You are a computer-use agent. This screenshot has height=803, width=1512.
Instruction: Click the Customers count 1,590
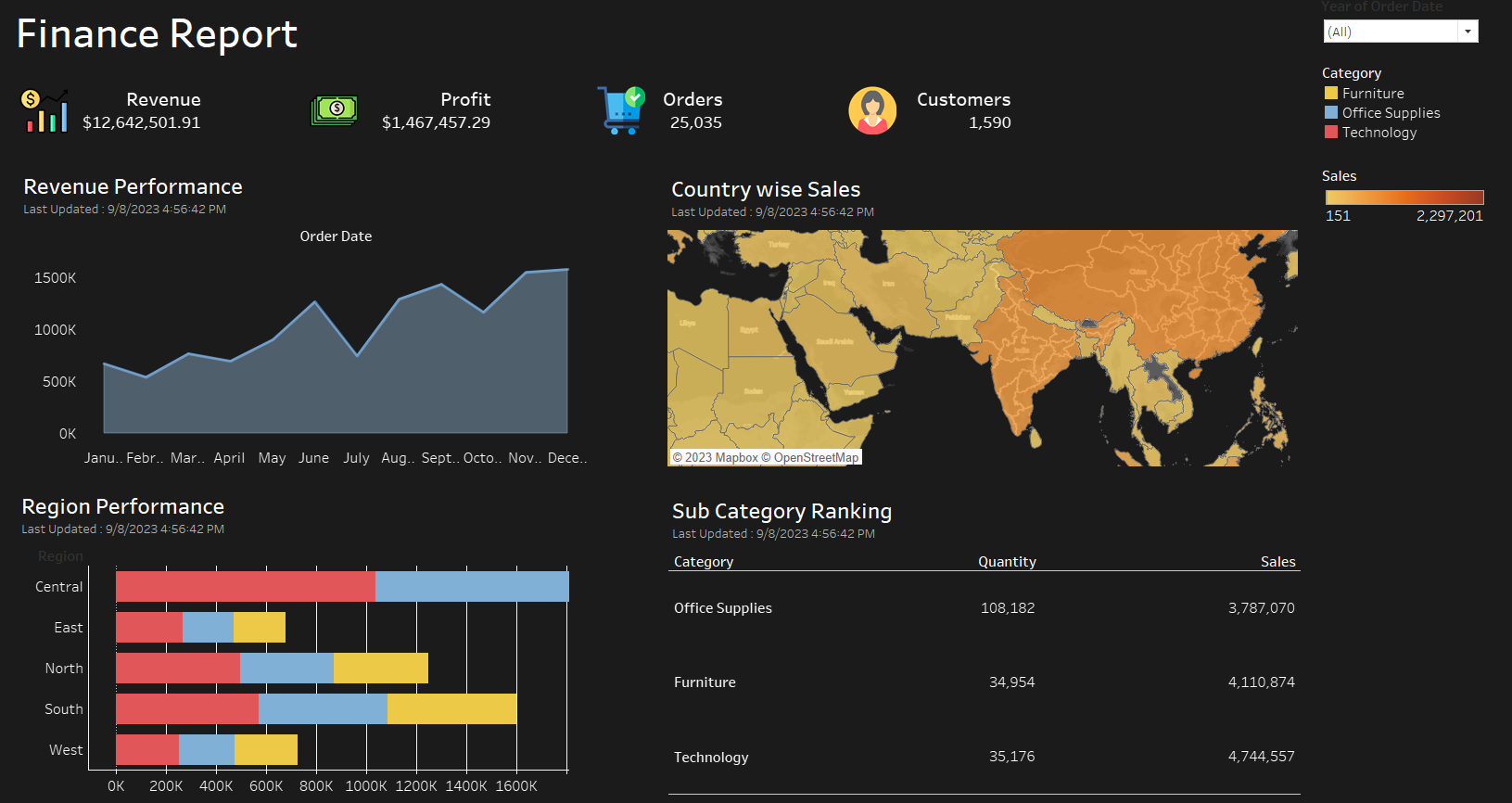[989, 122]
